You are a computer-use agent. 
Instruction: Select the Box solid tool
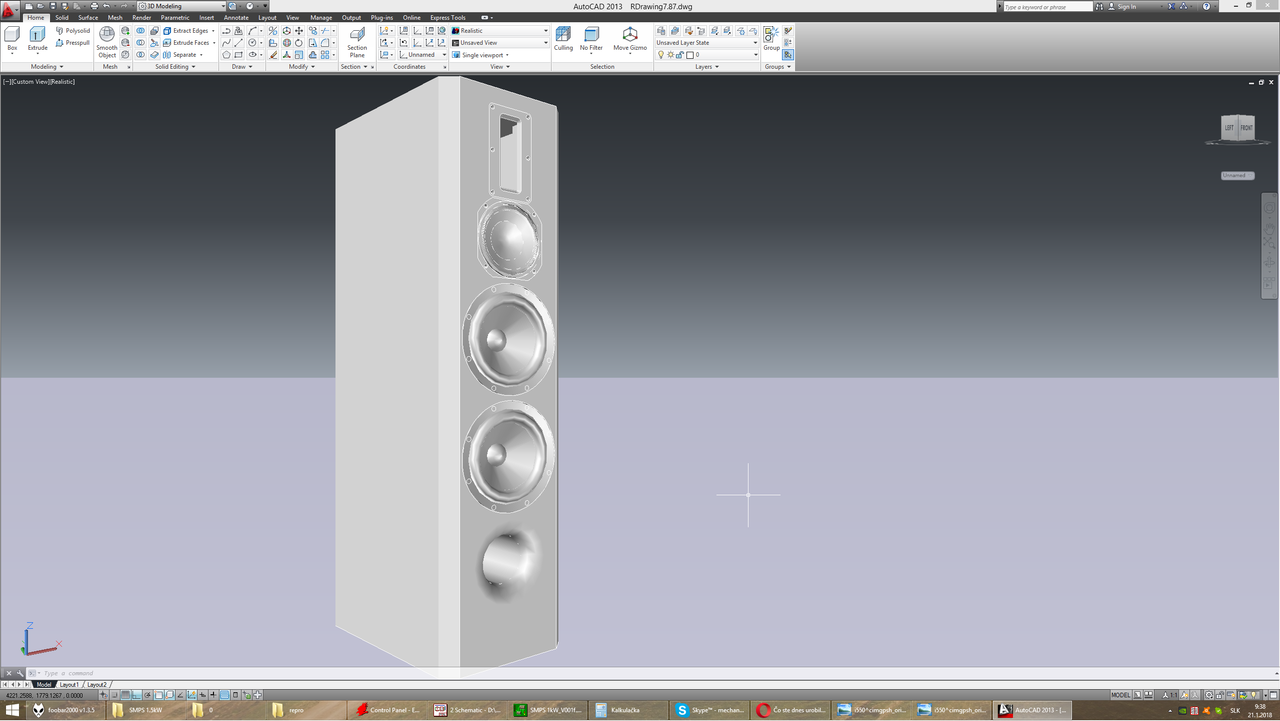click(12, 39)
